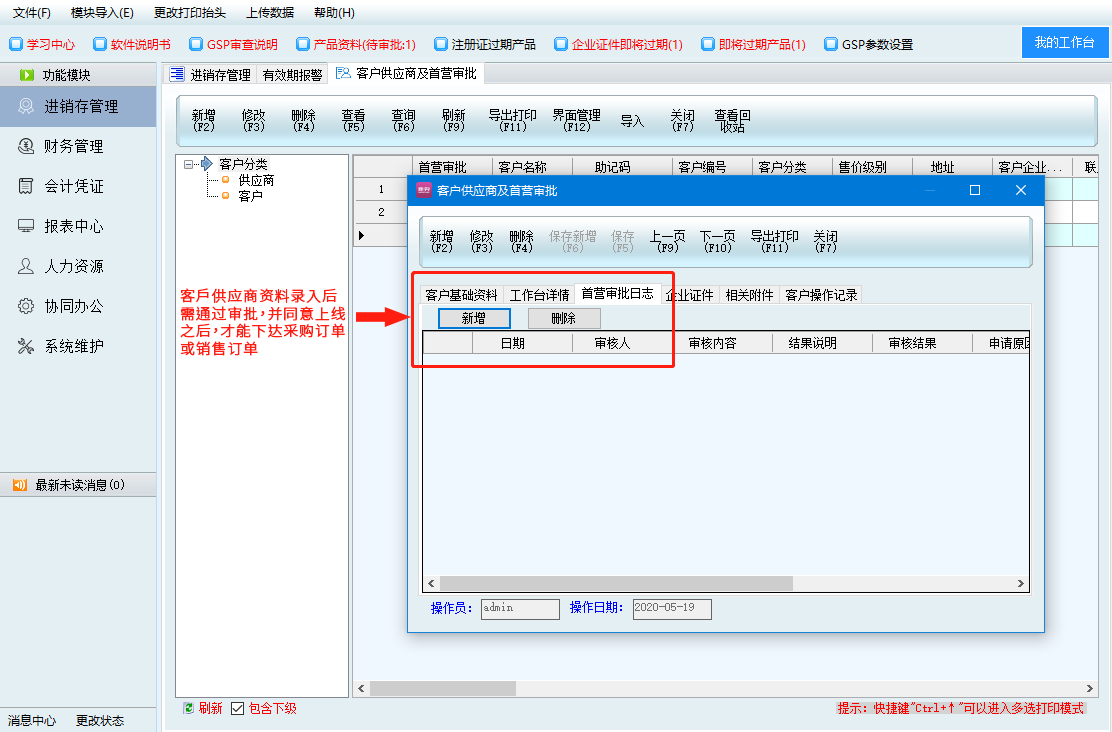Click the dialog horizontal scrollbar thumb
Viewport: 1112px width, 732px height.
pos(616,584)
